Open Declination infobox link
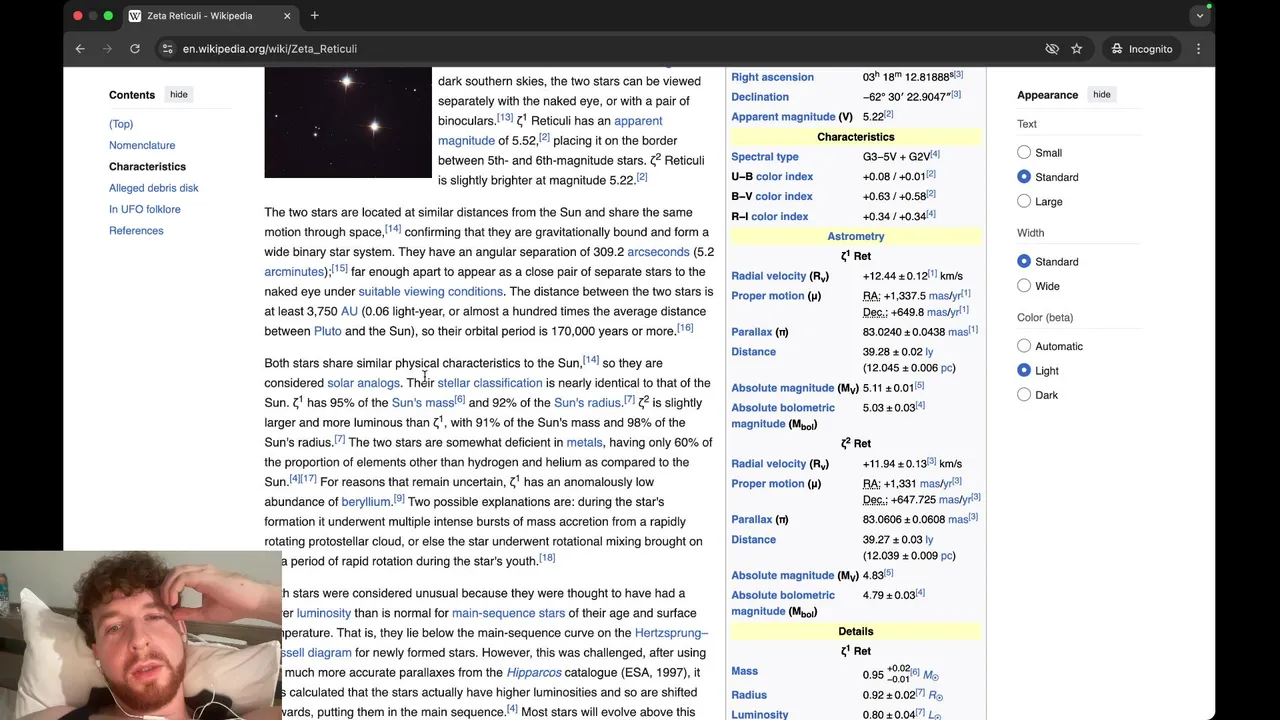This screenshot has height=720, width=1280. tap(760, 97)
